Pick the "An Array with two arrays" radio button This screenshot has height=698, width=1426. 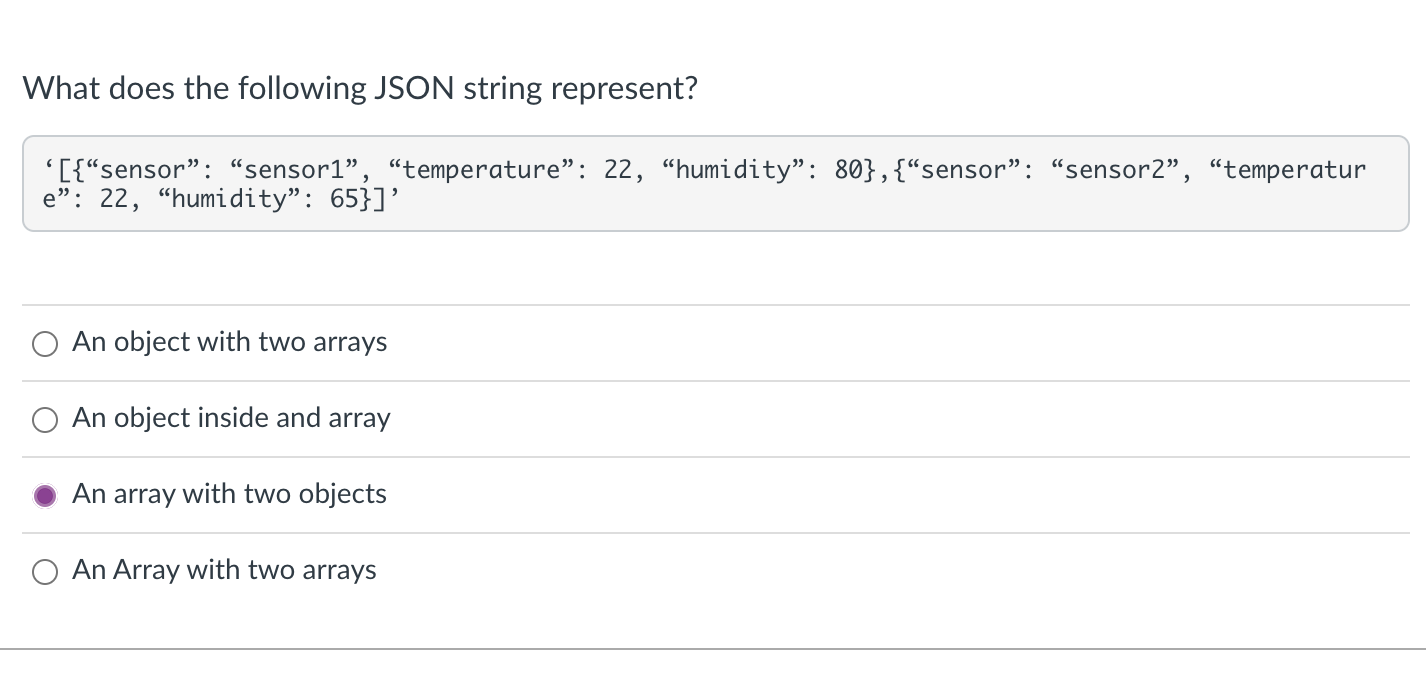pos(45,571)
